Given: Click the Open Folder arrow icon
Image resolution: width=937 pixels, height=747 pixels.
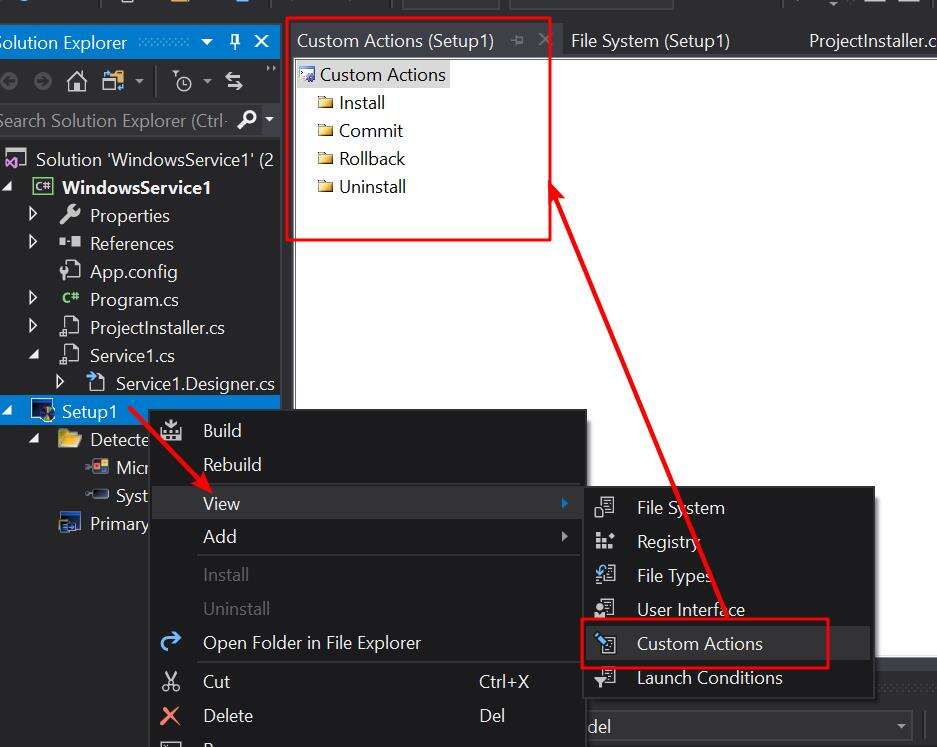Looking at the screenshot, I should click(x=171, y=642).
